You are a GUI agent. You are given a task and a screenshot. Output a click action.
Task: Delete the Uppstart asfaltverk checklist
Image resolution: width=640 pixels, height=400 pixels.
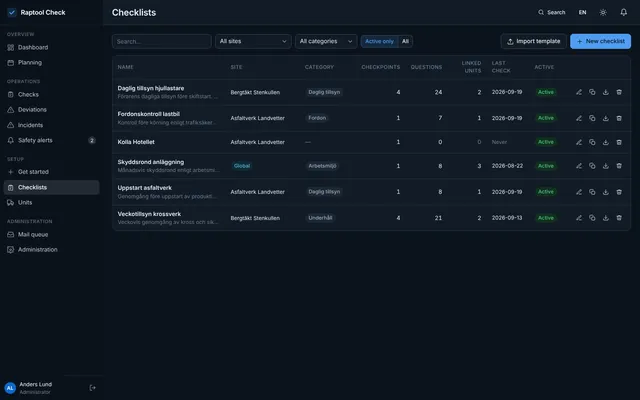point(619,192)
